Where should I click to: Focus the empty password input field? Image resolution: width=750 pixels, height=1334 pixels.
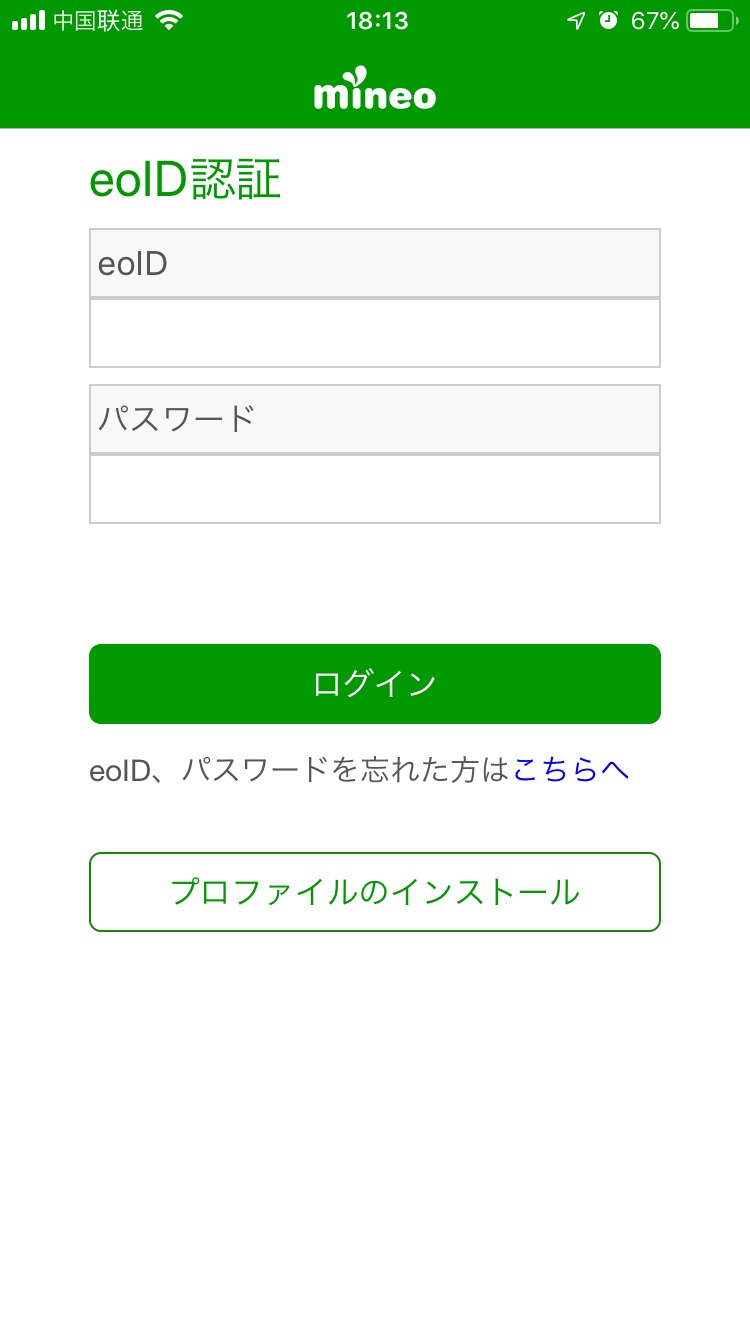click(x=374, y=489)
